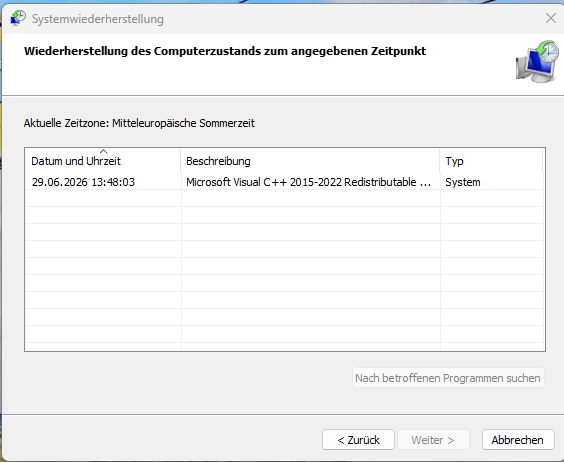
Task: Close the Systemwiederherstellung dialog
Action: tap(551, 18)
